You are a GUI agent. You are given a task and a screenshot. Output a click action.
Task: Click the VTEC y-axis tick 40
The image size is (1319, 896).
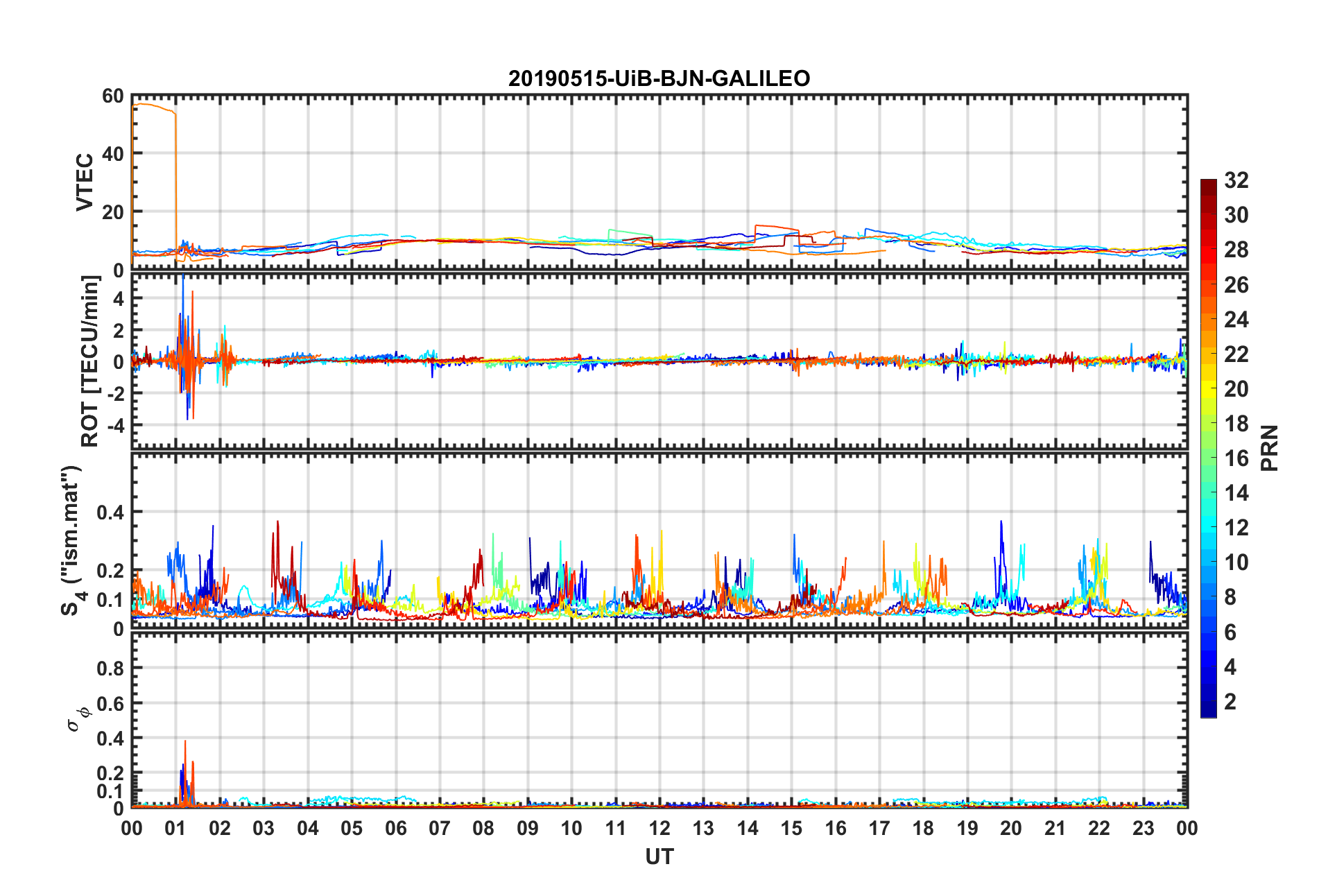[x=113, y=154]
